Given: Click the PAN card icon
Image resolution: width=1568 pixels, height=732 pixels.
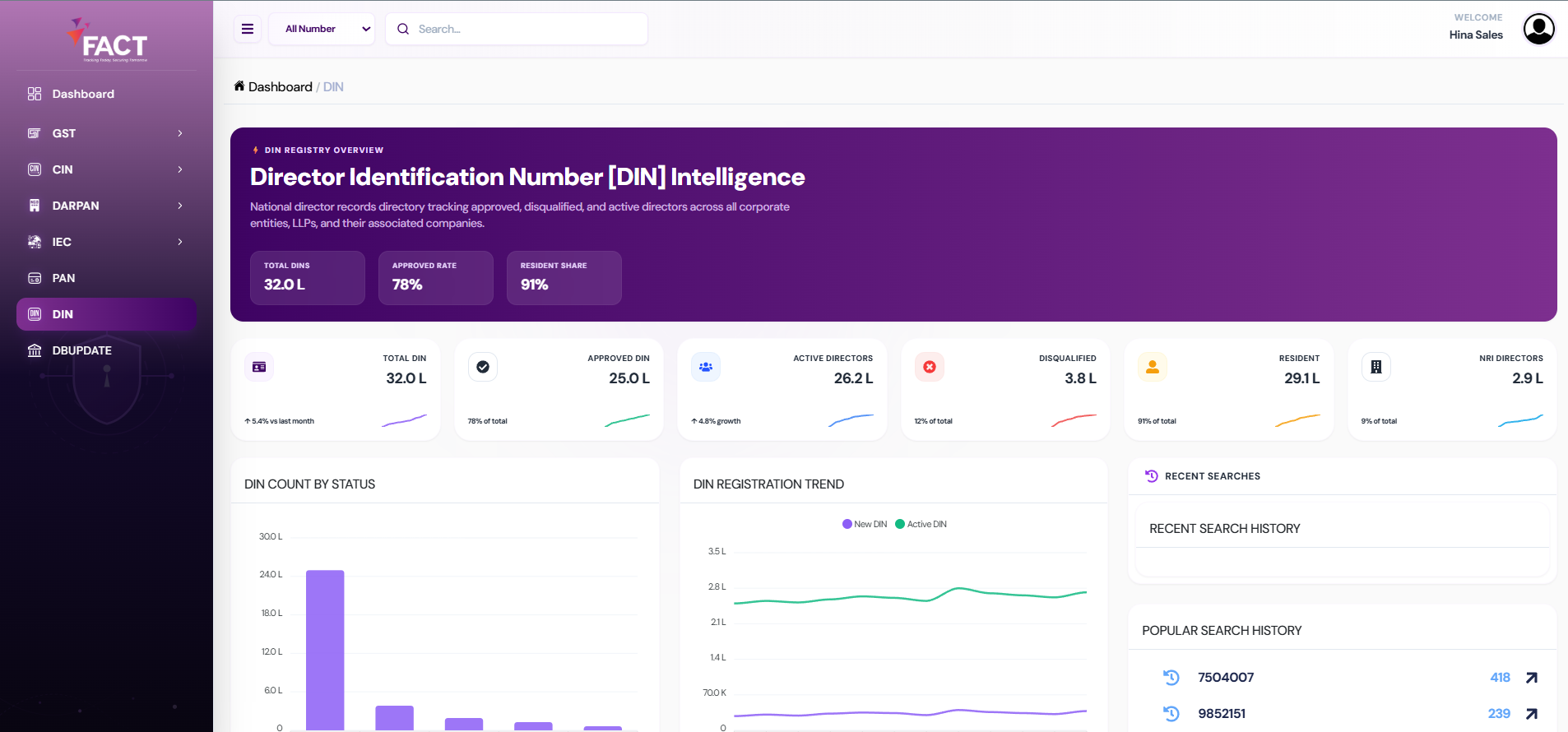Looking at the screenshot, I should coord(35,278).
